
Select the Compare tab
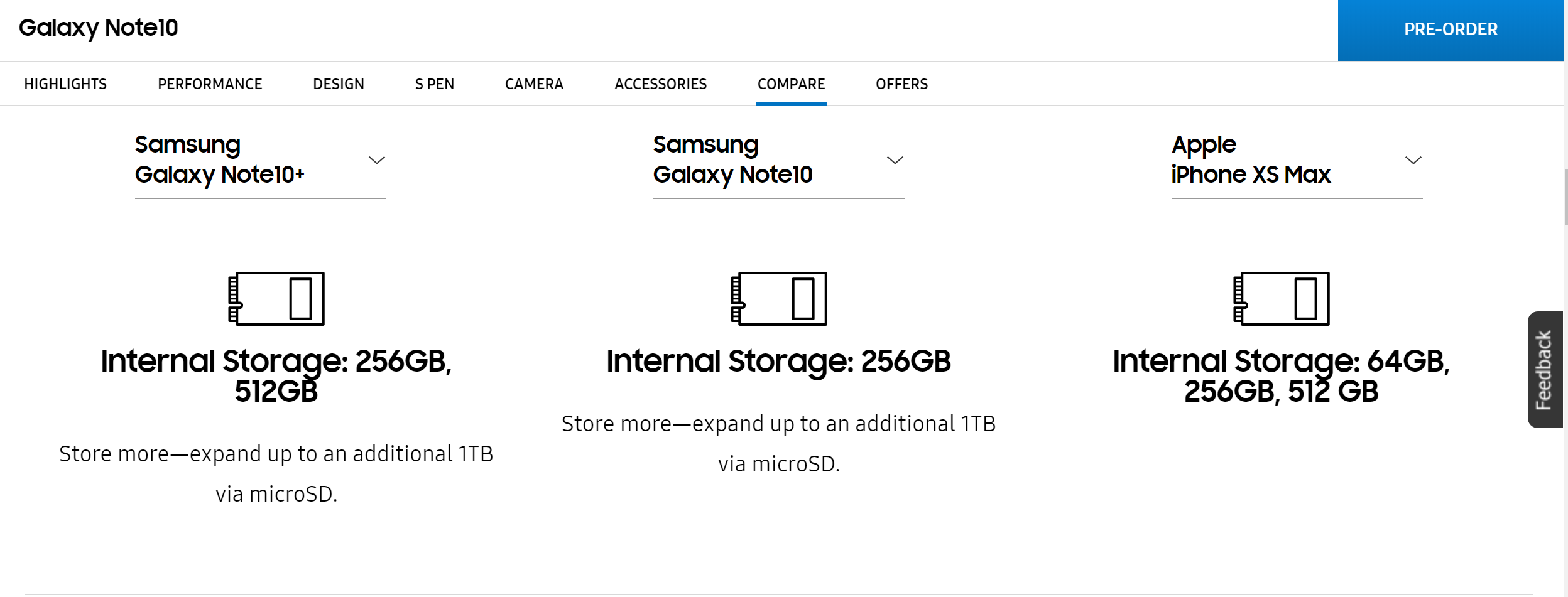(x=792, y=84)
